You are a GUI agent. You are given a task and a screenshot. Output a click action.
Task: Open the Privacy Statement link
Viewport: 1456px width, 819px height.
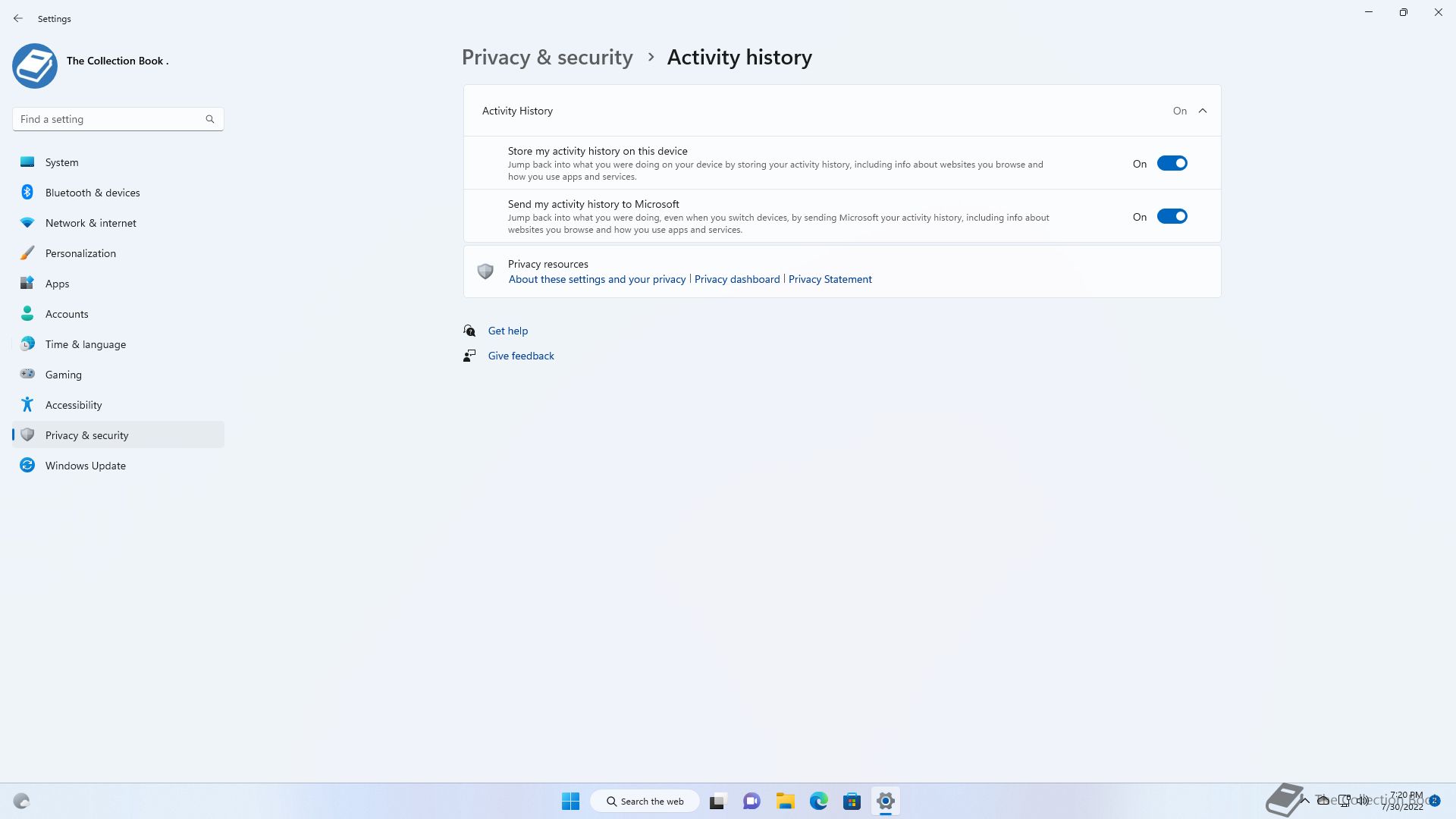[830, 279]
